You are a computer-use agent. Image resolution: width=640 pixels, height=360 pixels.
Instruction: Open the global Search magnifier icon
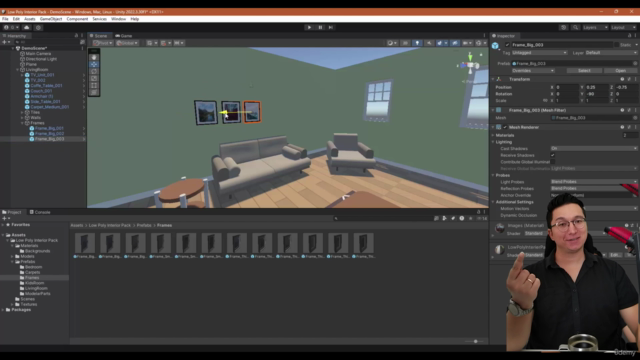pos(576,27)
